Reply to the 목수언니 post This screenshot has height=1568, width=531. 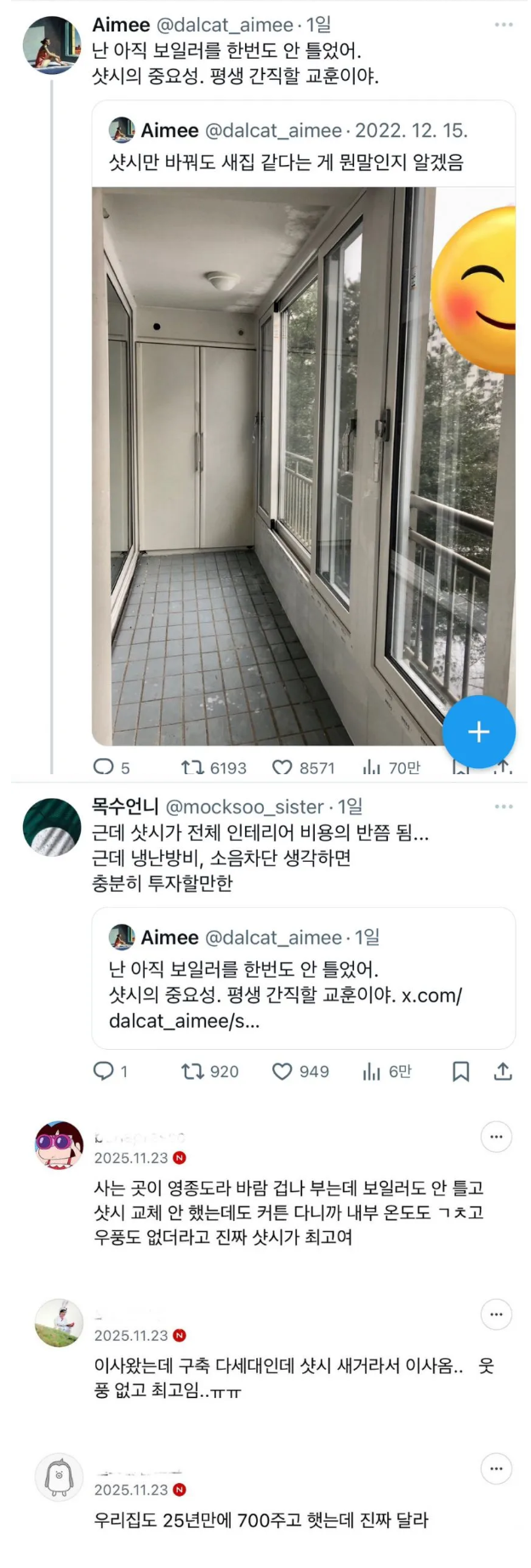tap(103, 1070)
